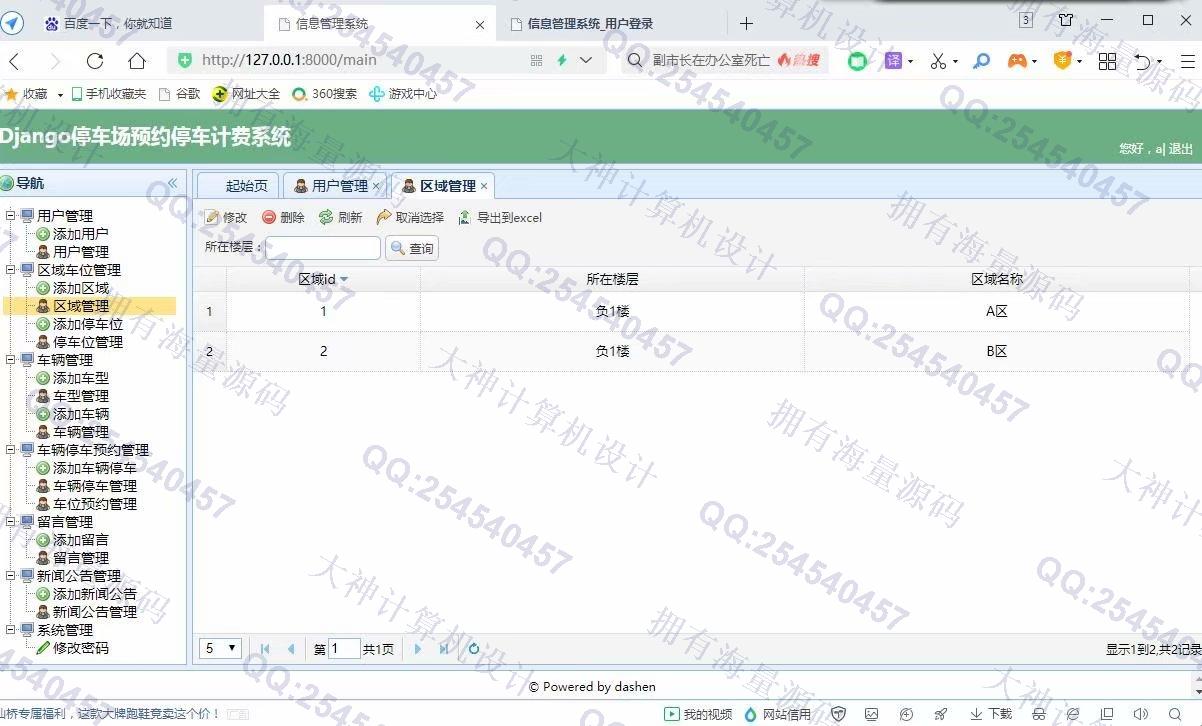1202x726 pixels.
Task: Click the 所在楼层 column header
Action: point(612,279)
